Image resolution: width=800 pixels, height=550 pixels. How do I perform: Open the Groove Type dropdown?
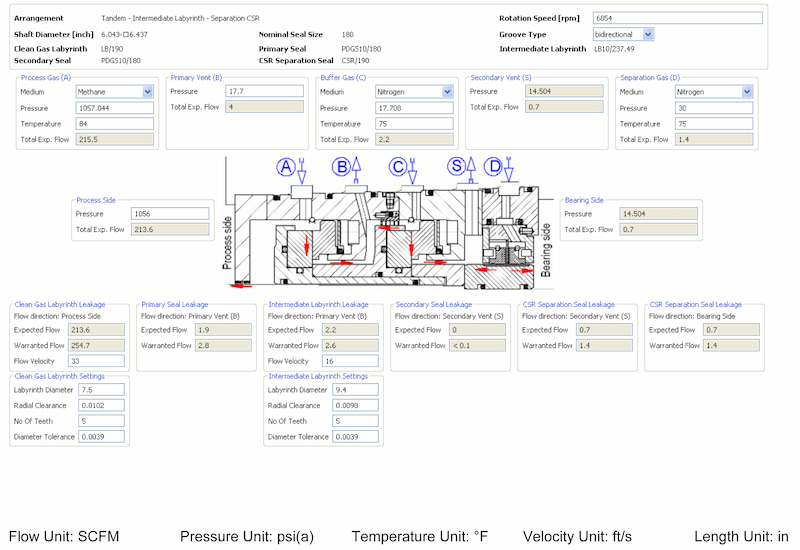(648, 34)
